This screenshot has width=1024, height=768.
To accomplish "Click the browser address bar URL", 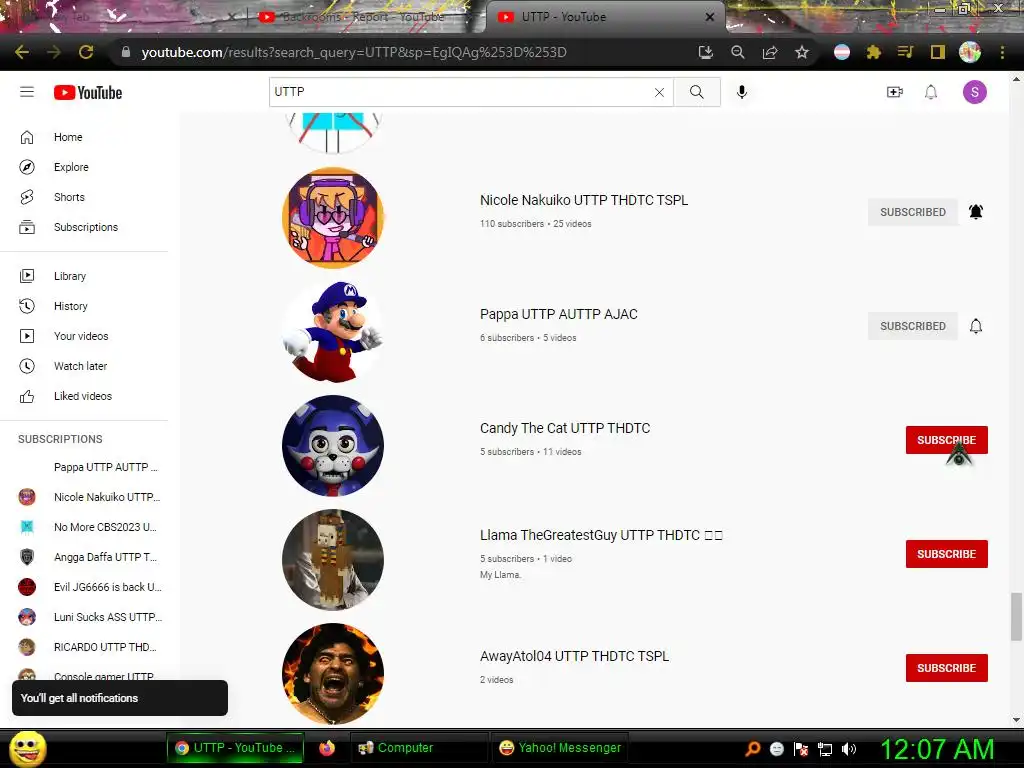I will pyautogui.click(x=354, y=52).
